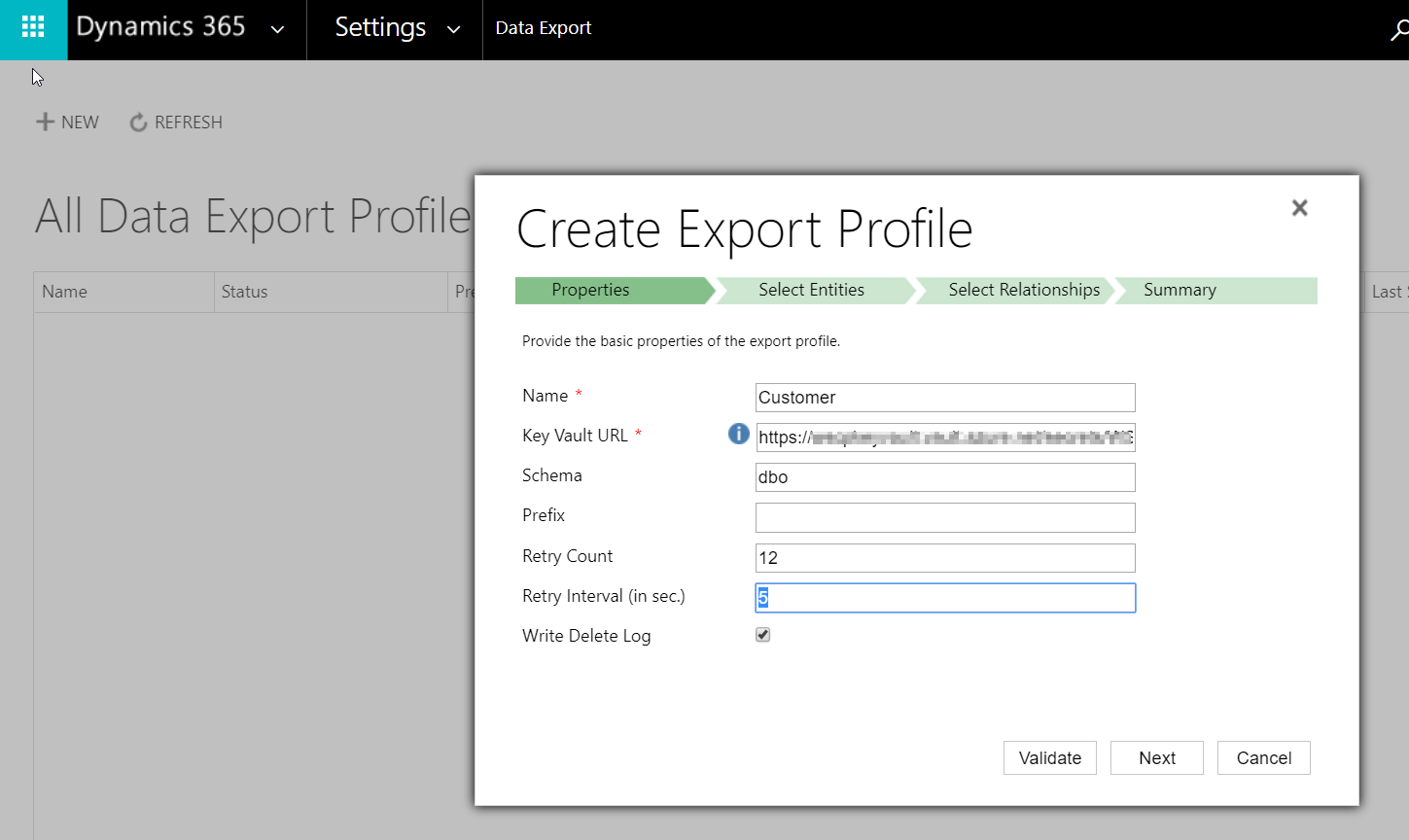Select the Properties step
The width and height of the screenshot is (1409, 840).
pyautogui.click(x=591, y=290)
